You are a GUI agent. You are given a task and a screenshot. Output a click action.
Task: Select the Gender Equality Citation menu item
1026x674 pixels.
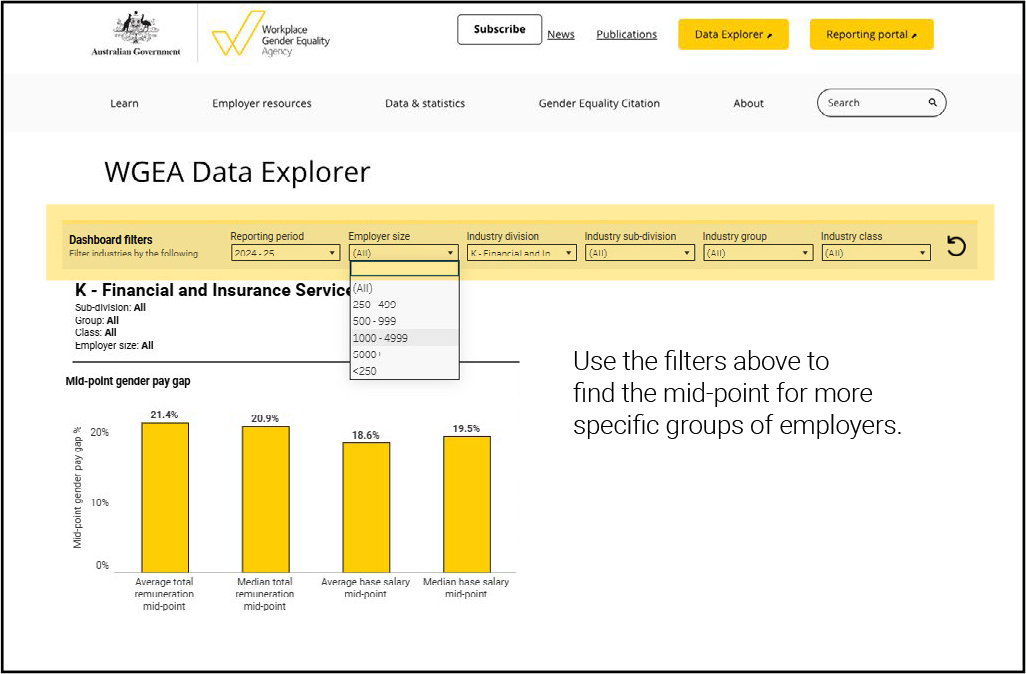598,102
